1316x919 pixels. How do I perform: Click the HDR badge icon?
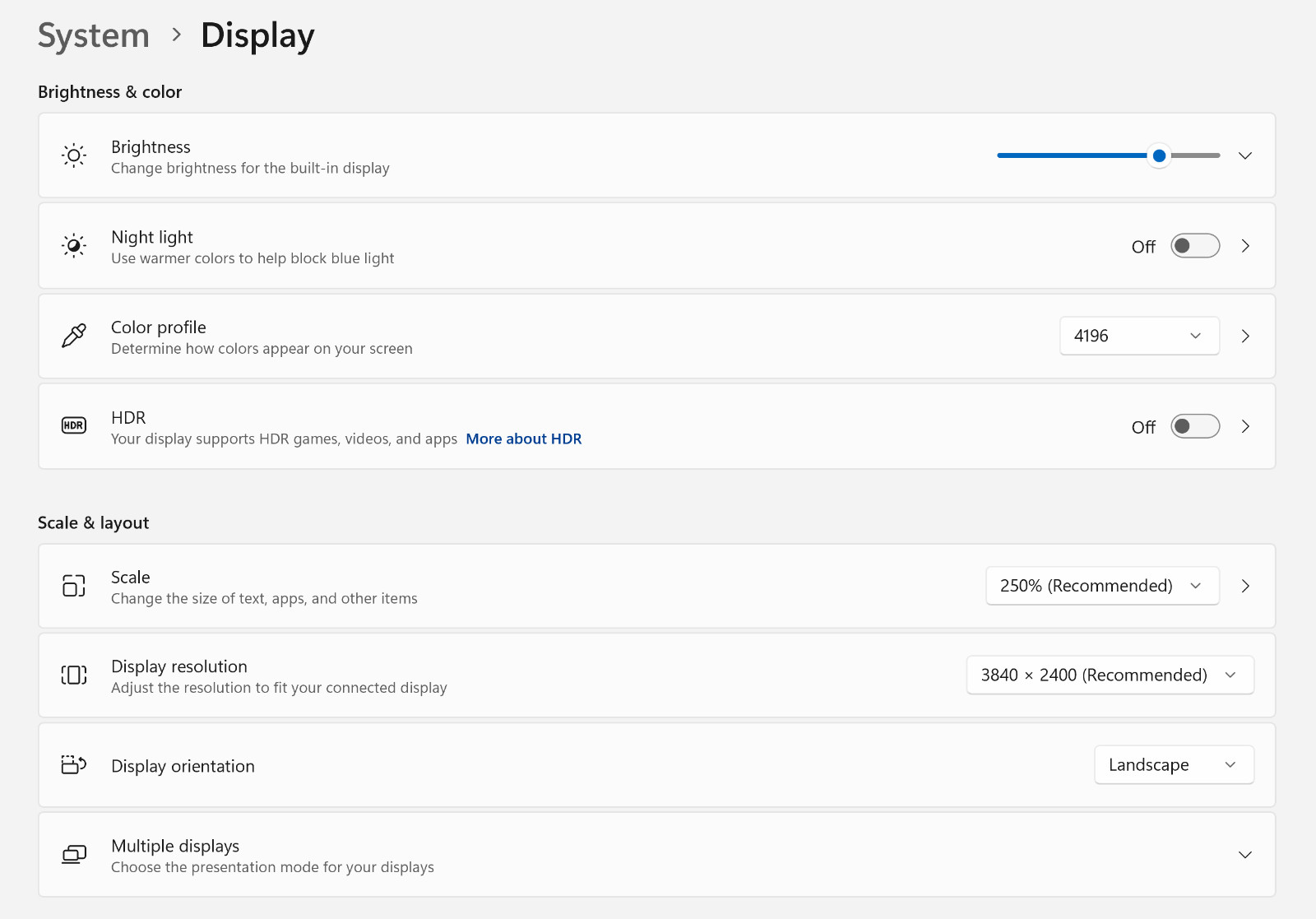click(74, 425)
